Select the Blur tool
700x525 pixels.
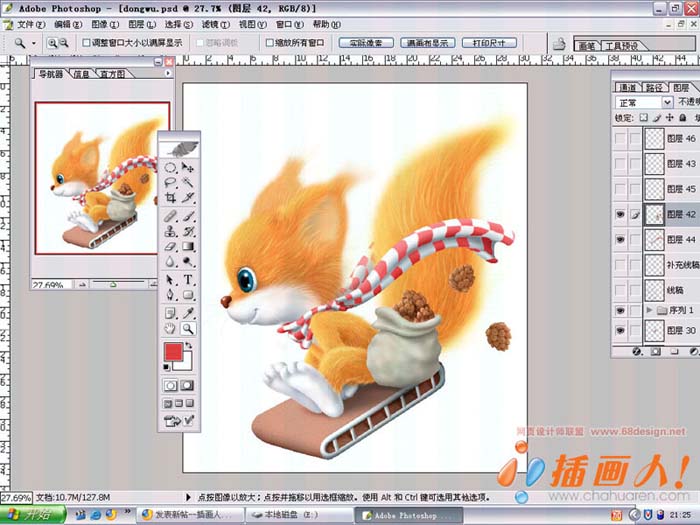(170, 261)
